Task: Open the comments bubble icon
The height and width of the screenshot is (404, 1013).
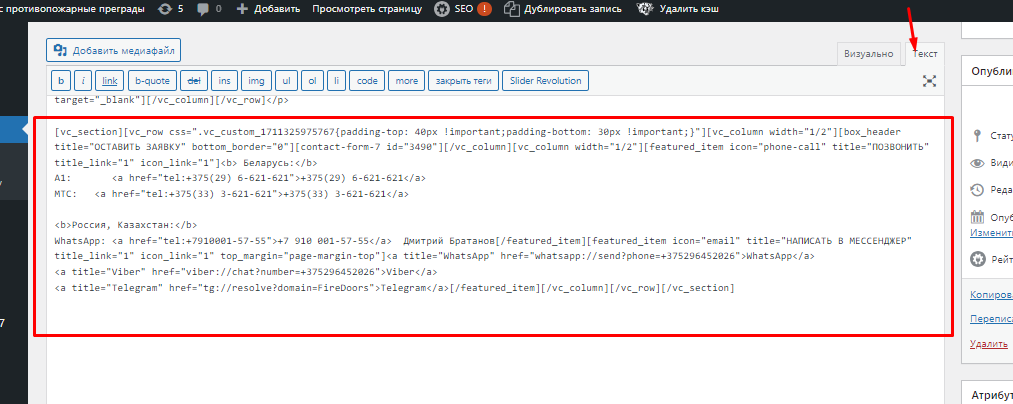Action: tap(205, 9)
